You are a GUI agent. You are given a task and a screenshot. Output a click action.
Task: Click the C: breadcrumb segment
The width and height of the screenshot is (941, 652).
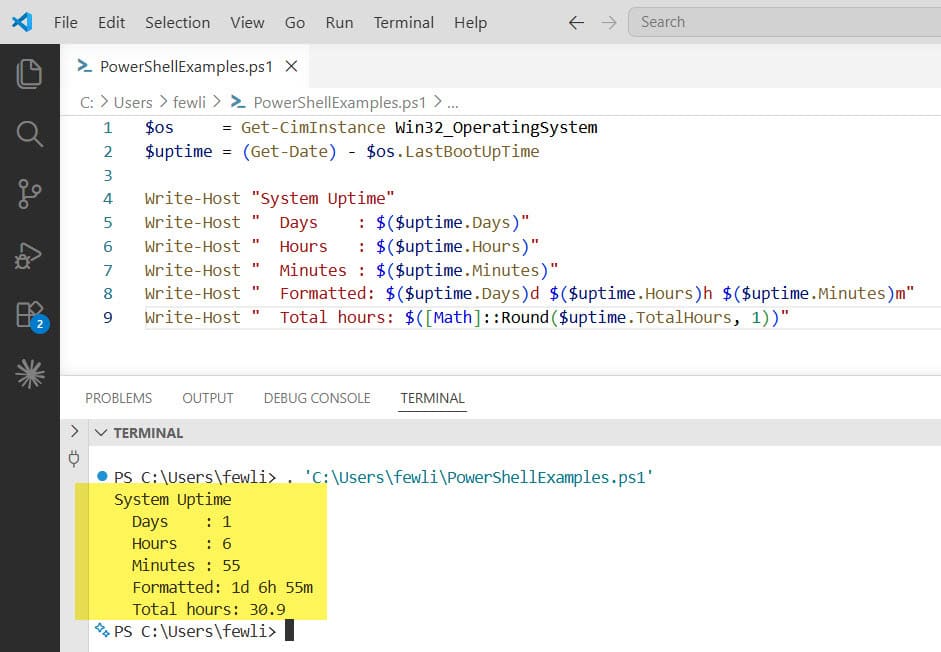coord(87,103)
